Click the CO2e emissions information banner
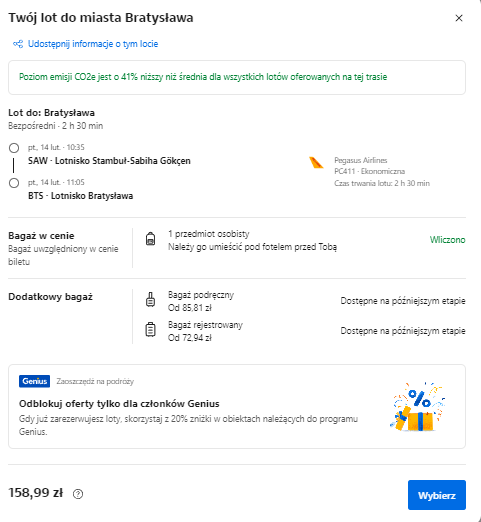 237,77
